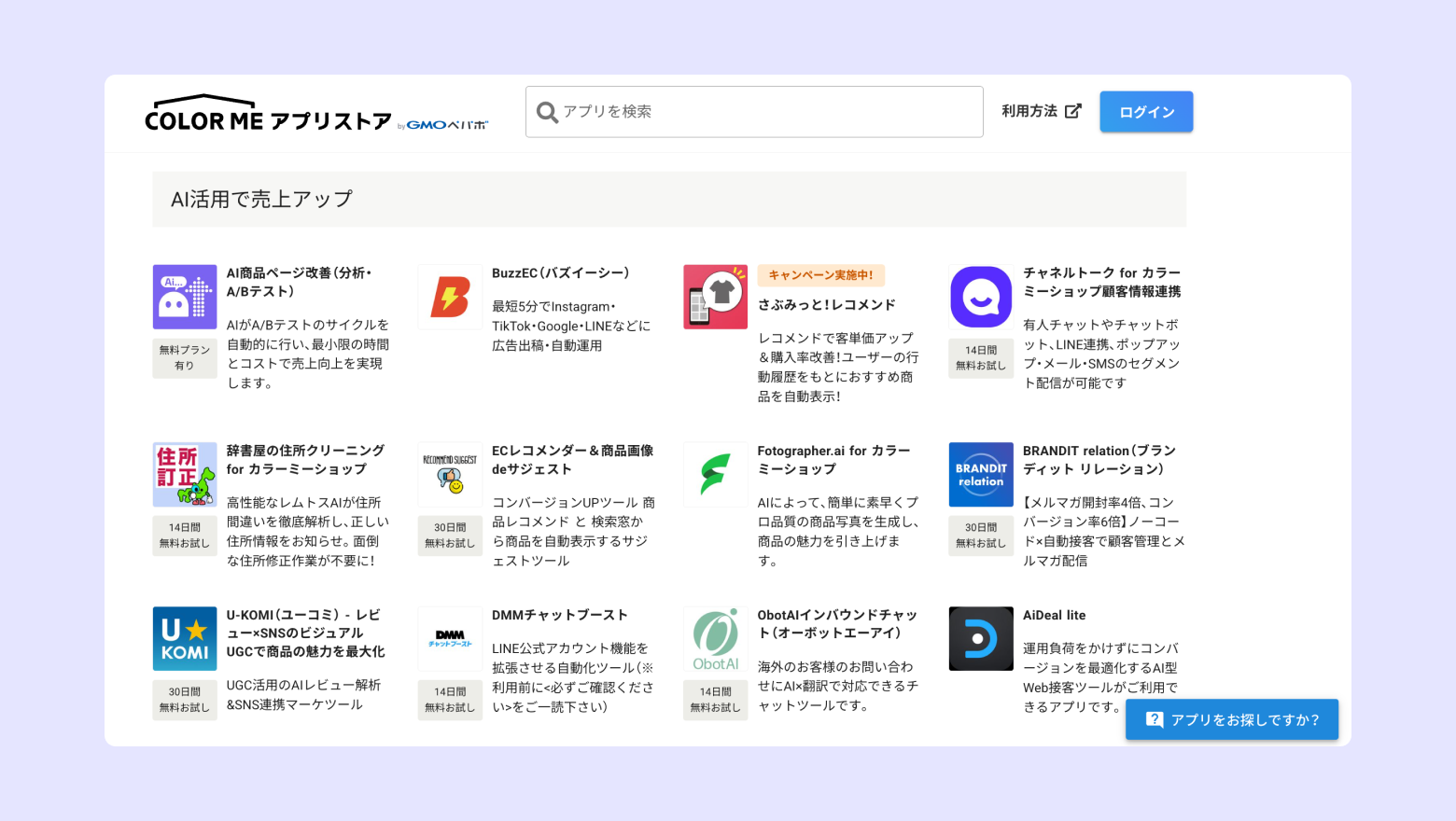Click the アプリをお探しですか? help button
Screen dimensions: 1456x821
coord(1232,719)
